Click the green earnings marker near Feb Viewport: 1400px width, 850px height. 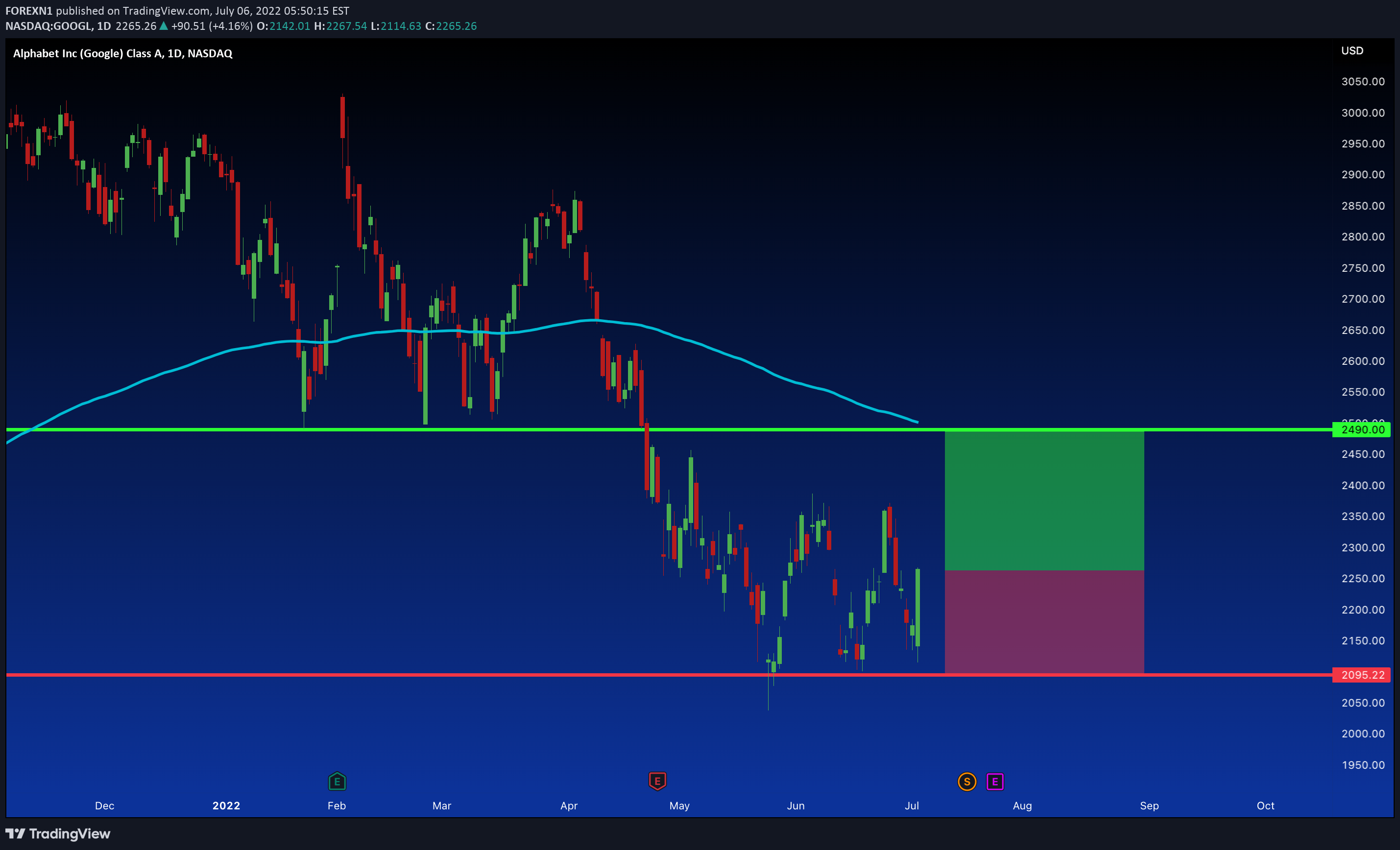point(337,781)
